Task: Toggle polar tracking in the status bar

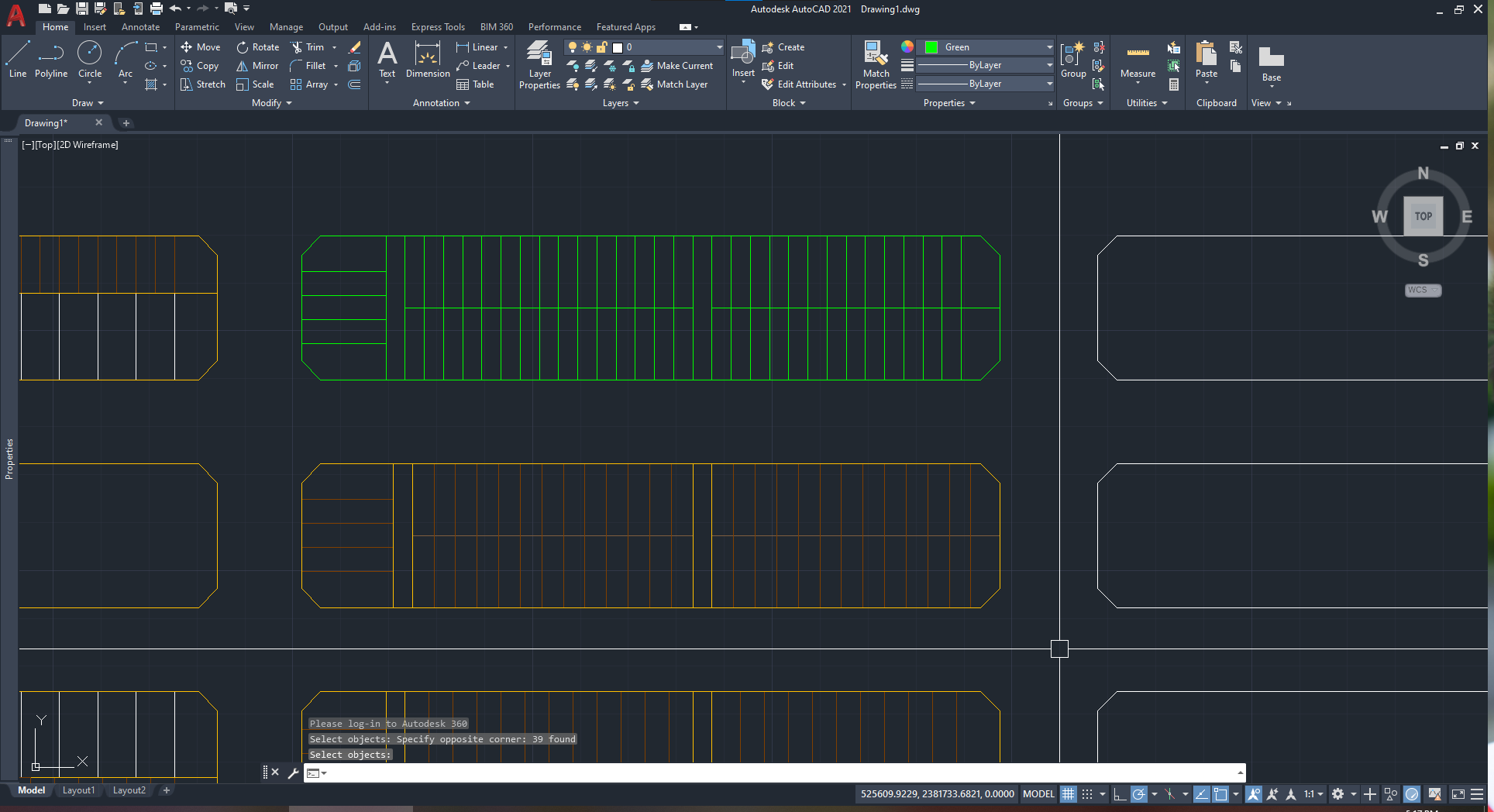Action: point(1138,794)
